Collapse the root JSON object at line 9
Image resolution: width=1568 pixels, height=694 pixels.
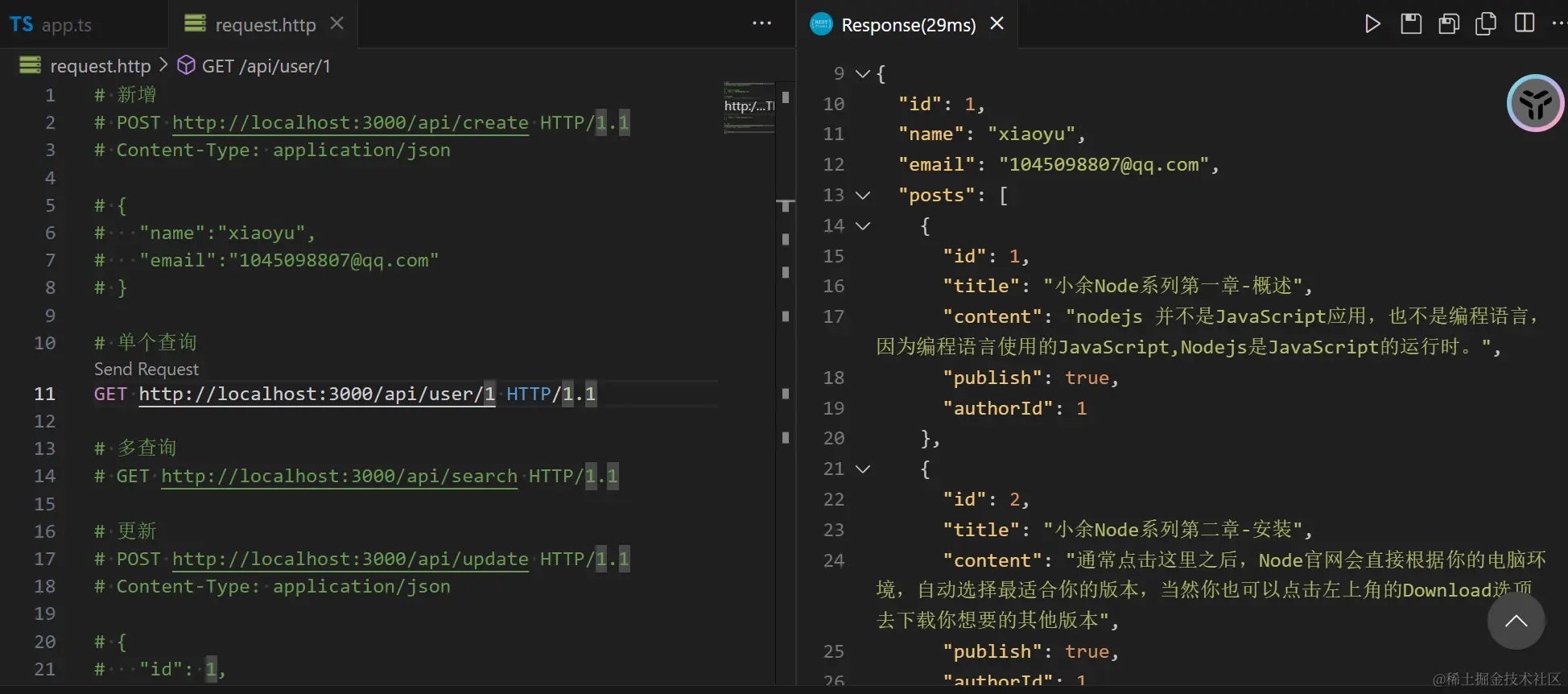click(x=863, y=74)
